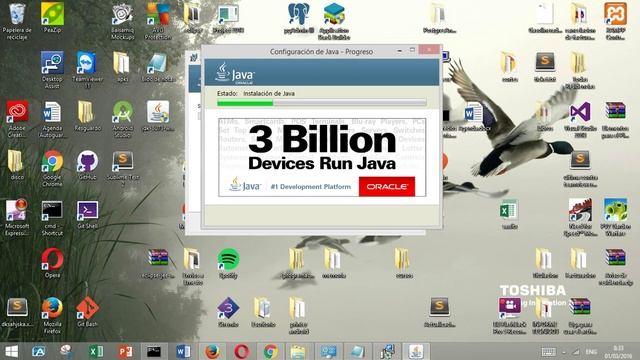This screenshot has width=640, height=360.
Task: Click the "Configuración de Java - Progreso" title bar
Action: [321, 51]
